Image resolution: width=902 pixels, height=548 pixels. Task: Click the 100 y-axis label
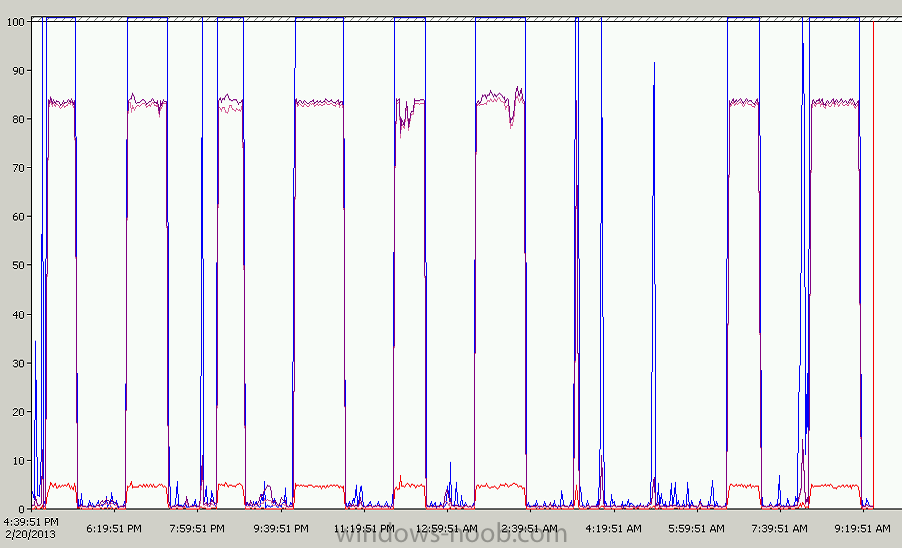[x=16, y=22]
